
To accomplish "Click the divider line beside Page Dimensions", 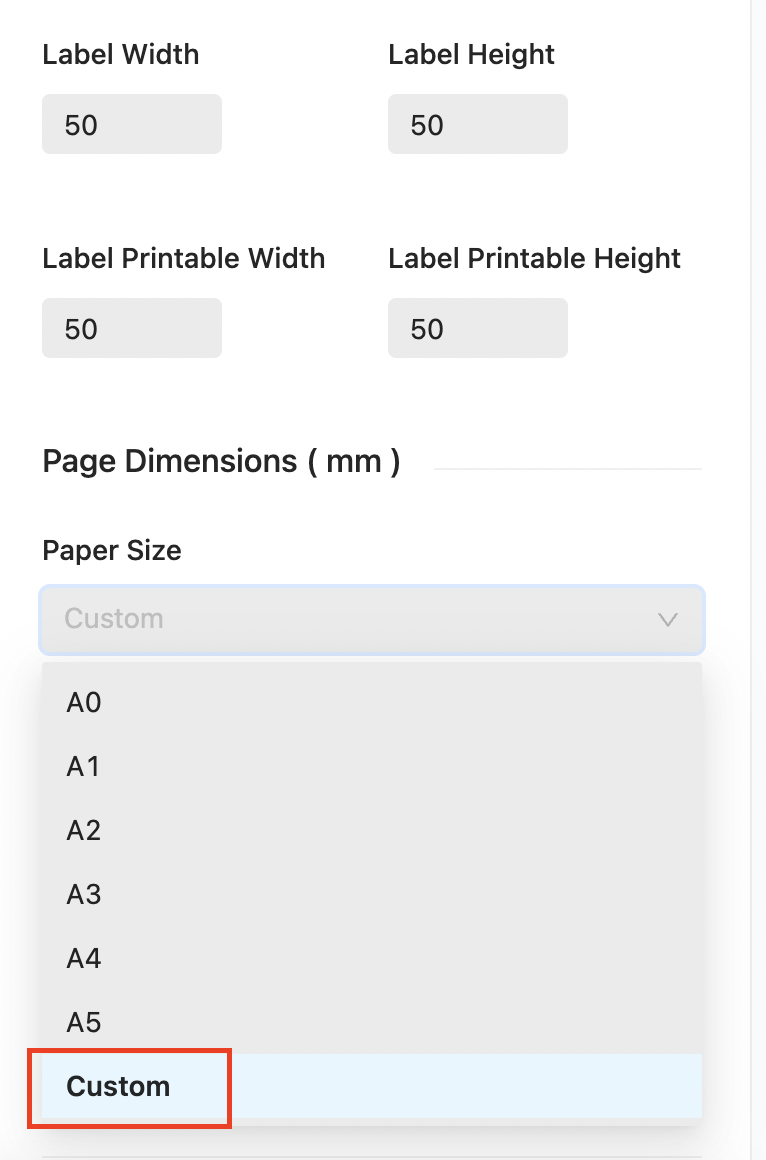I will pos(567,468).
